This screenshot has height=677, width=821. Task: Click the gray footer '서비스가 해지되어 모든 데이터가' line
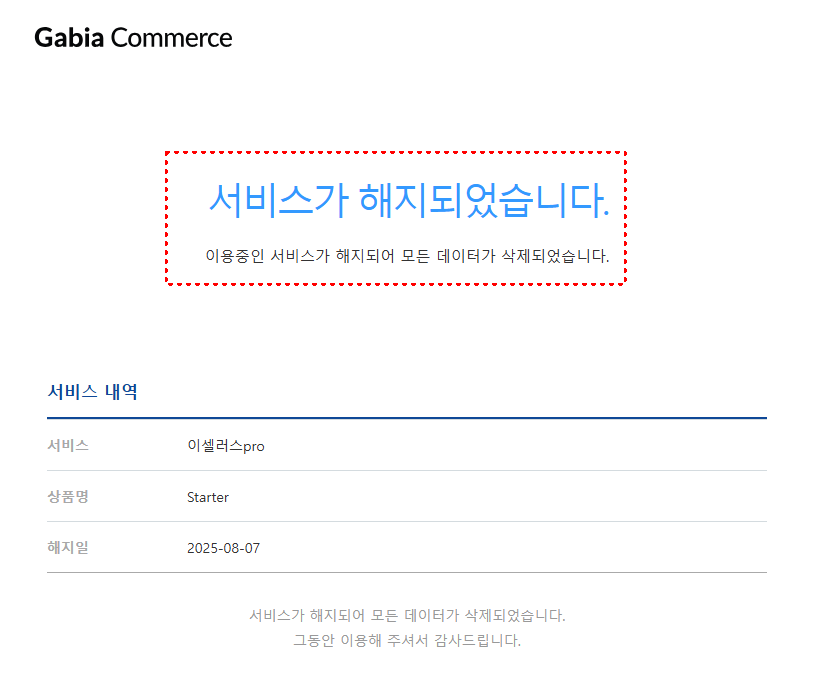407,614
